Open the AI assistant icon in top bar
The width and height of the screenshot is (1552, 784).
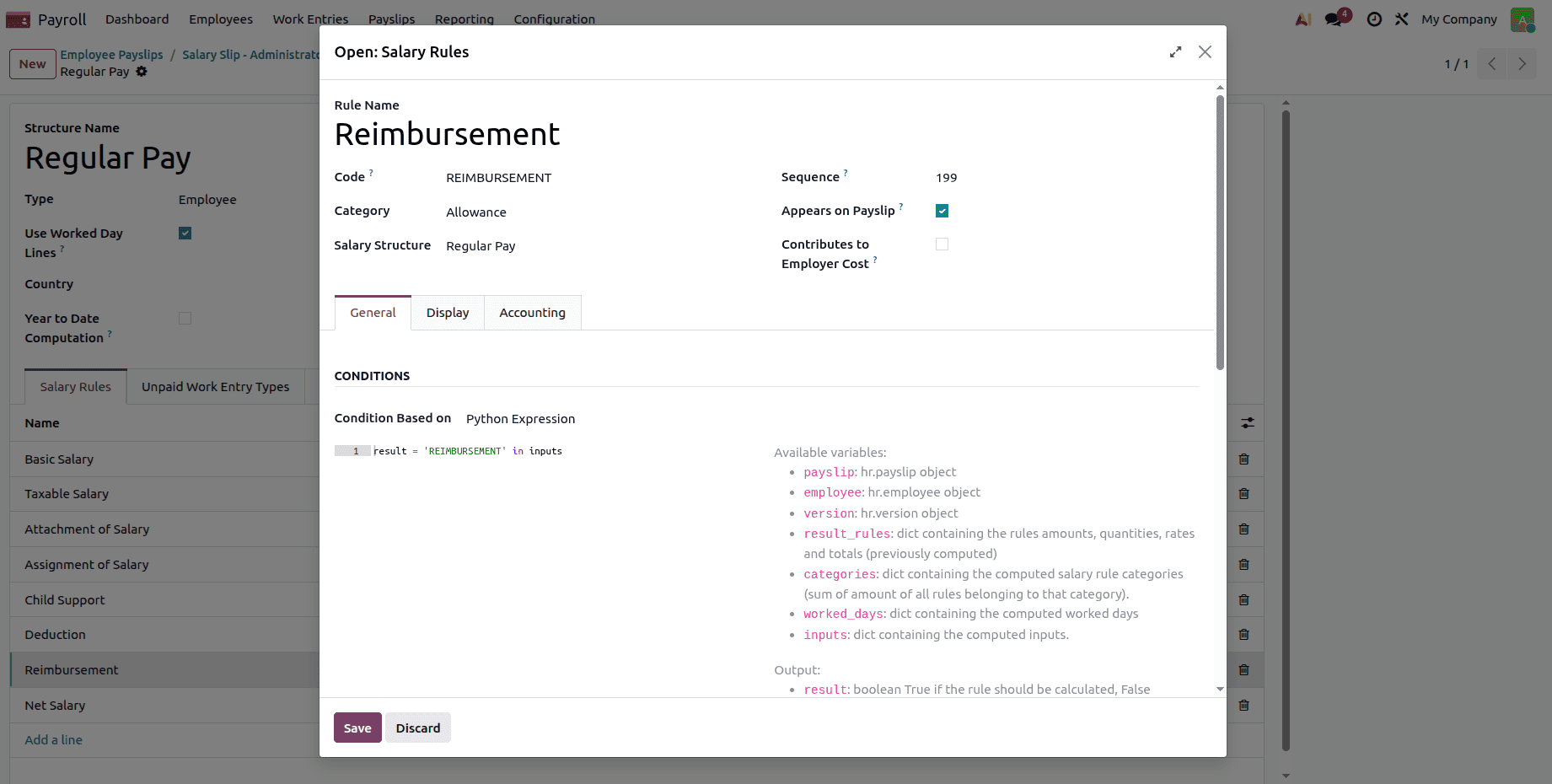pos(1303,19)
